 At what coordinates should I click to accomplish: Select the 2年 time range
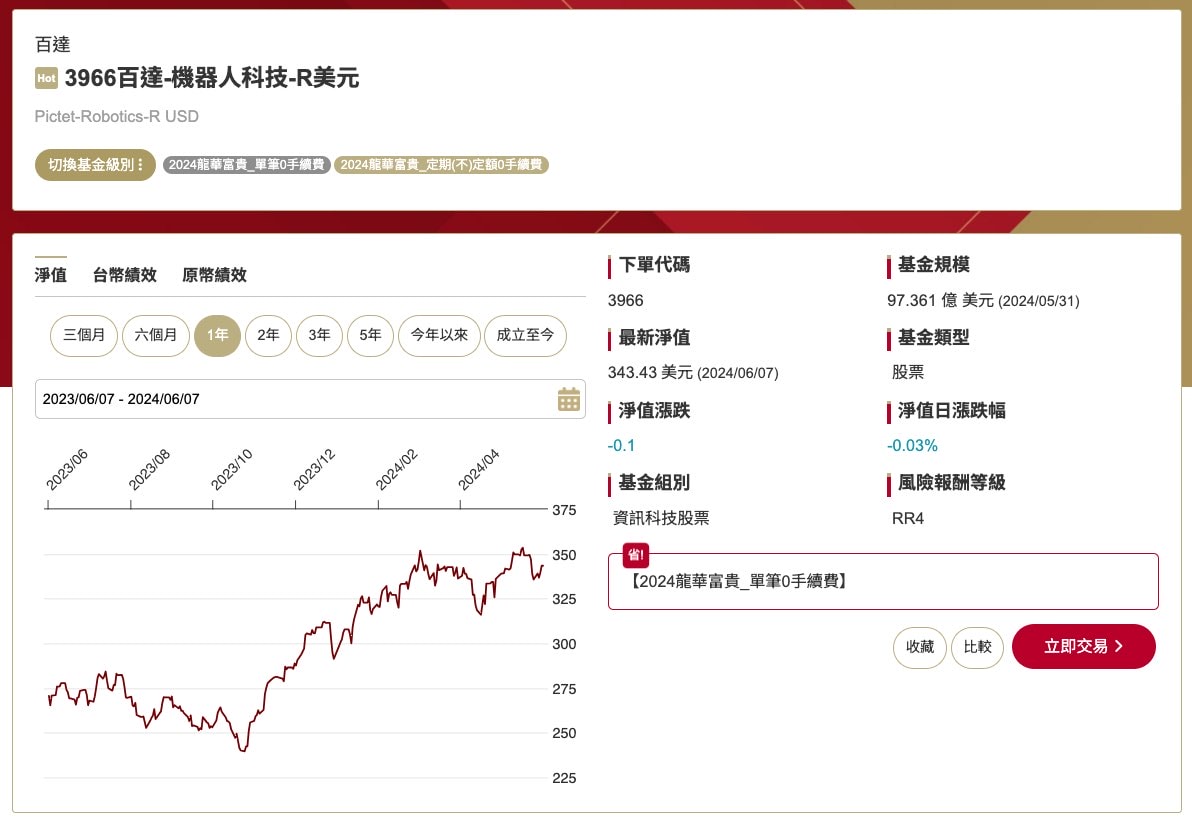point(268,335)
